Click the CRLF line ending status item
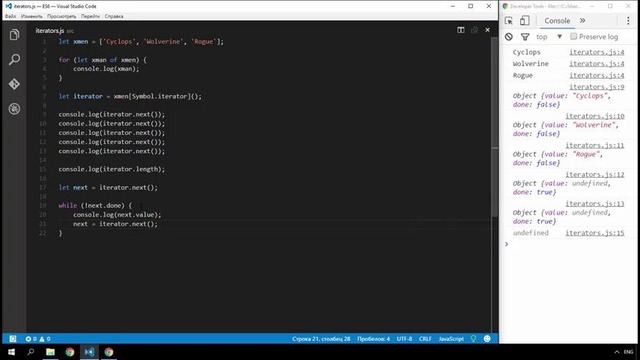 tap(425, 339)
